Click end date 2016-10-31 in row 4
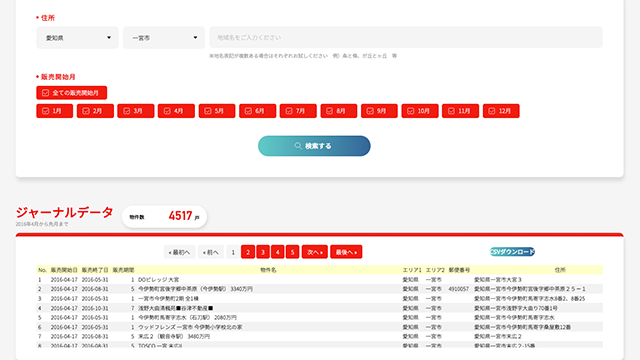640x360 pixels. click(95, 308)
